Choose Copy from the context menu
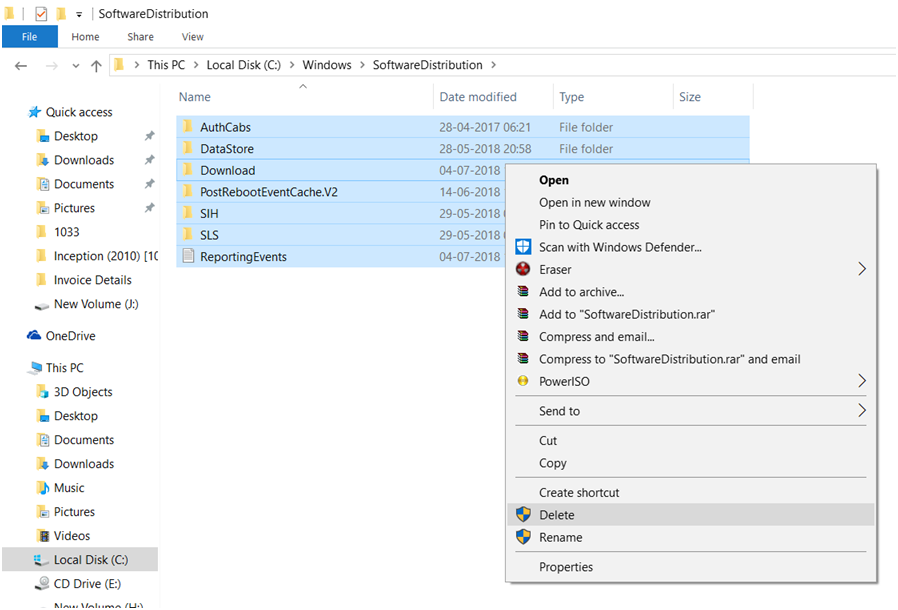This screenshot has width=898, height=610. (x=691, y=463)
